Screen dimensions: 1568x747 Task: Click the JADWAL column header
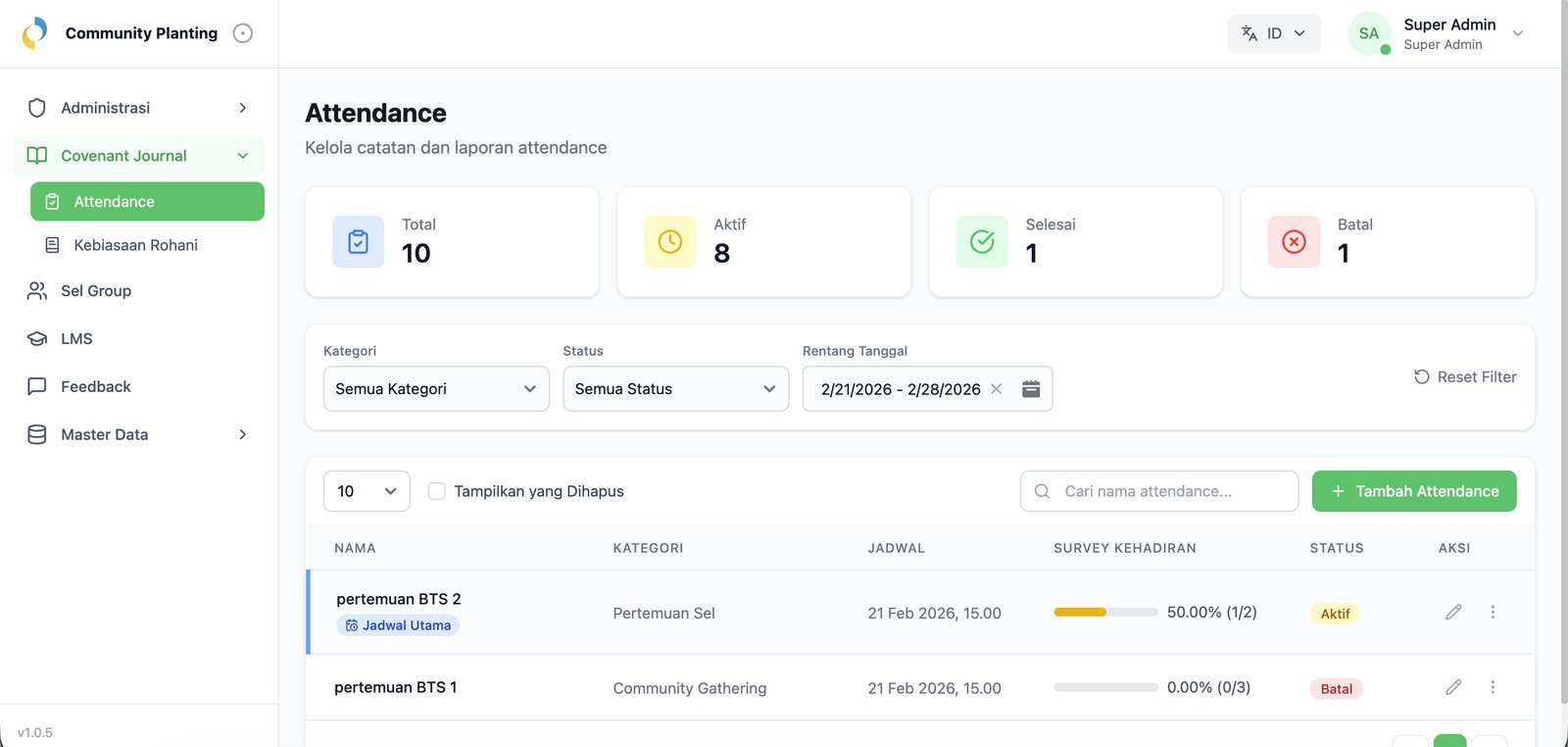tap(897, 548)
